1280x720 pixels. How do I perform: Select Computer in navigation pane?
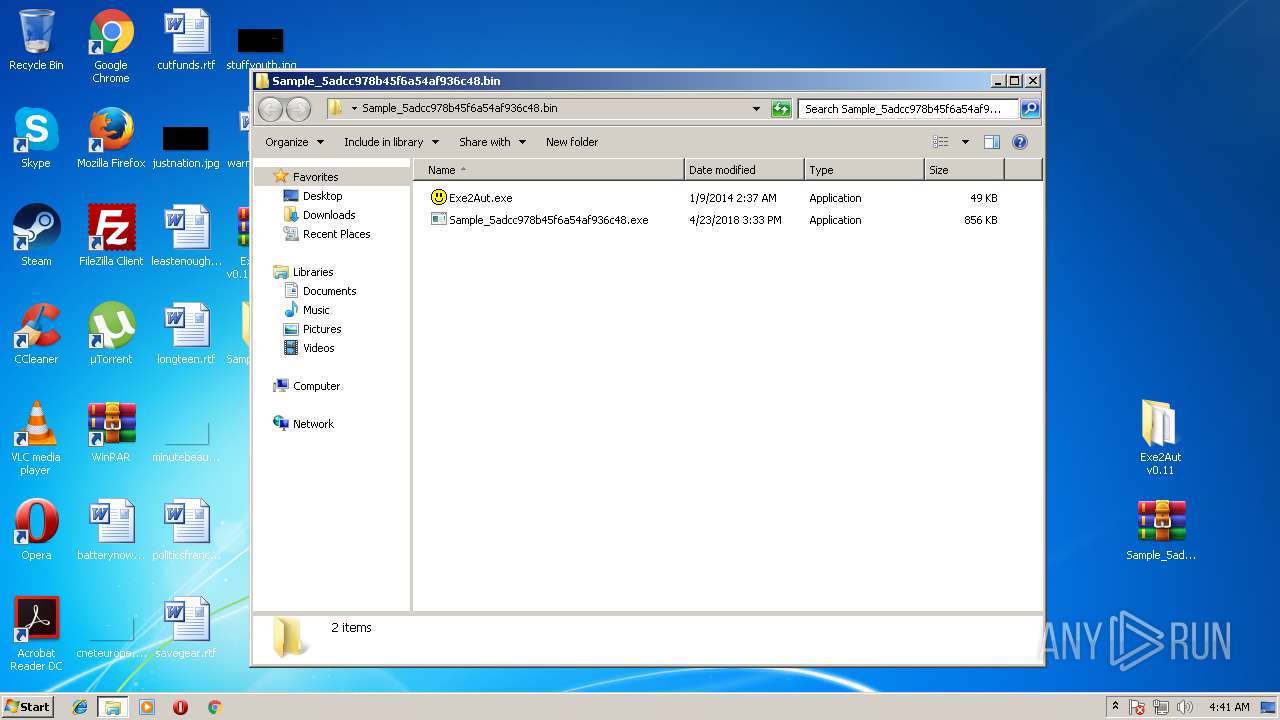(x=316, y=386)
